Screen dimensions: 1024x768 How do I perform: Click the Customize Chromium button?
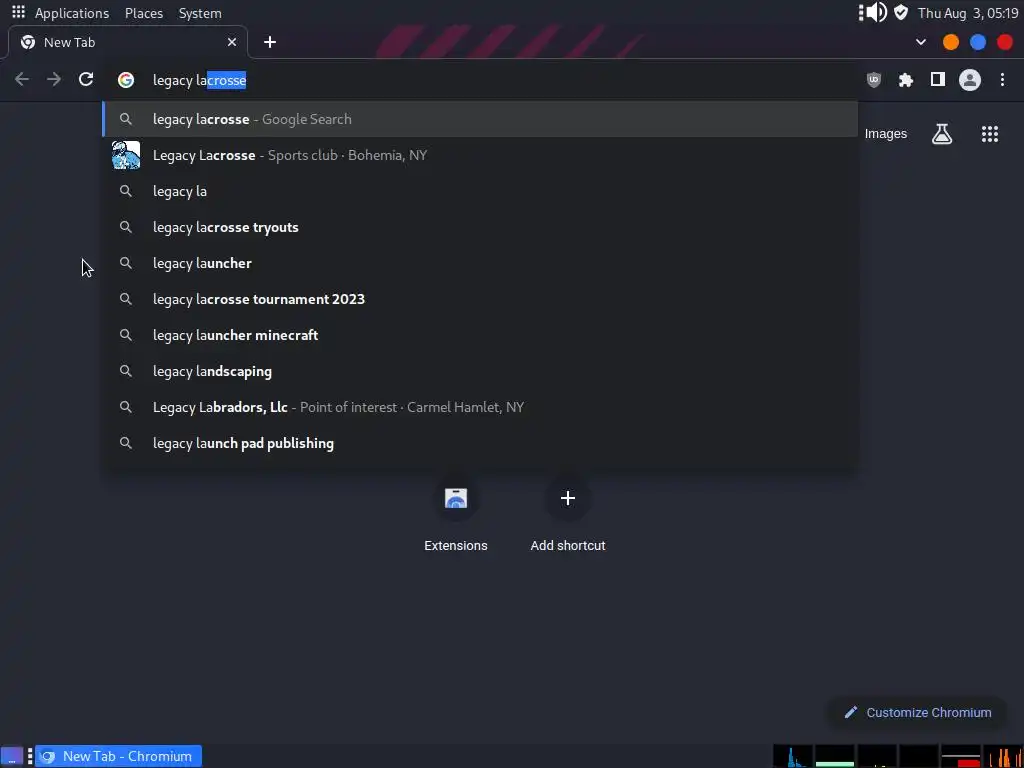[918, 712]
